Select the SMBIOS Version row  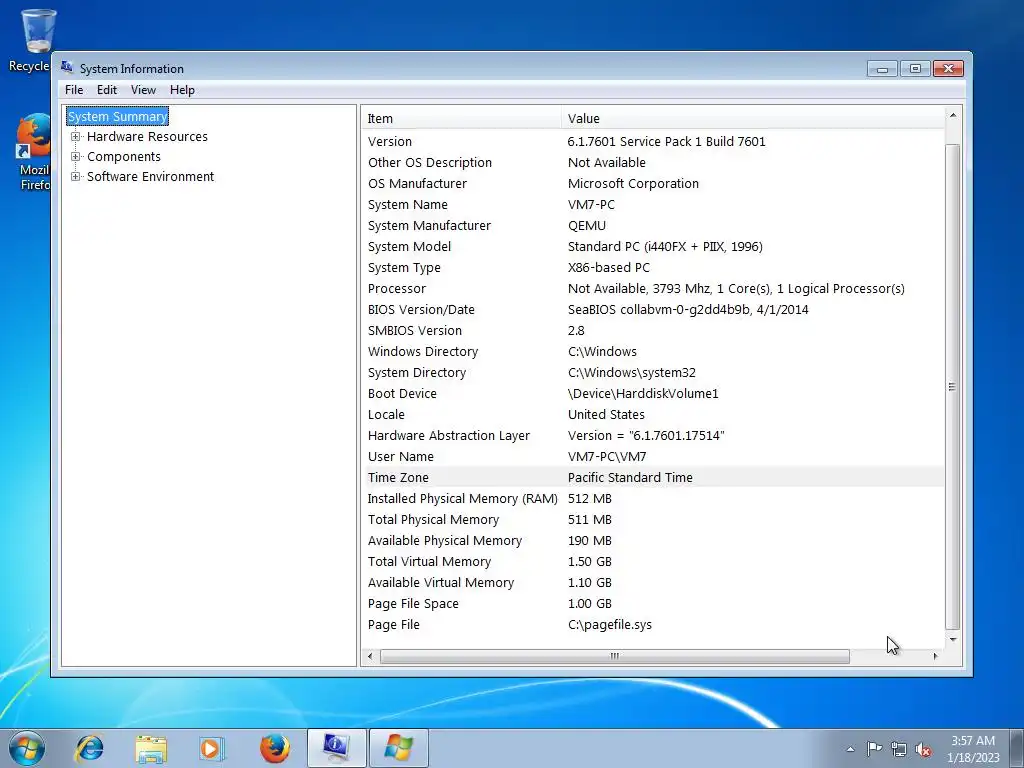[653, 330]
